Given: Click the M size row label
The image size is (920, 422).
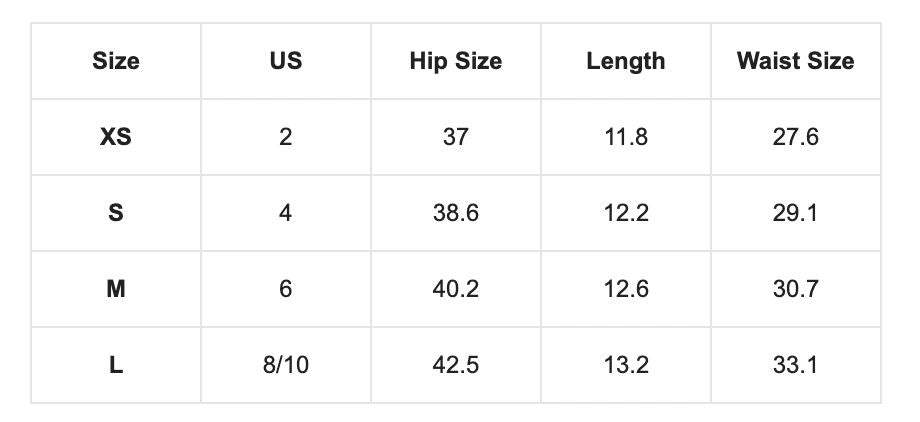Looking at the screenshot, I should click(x=116, y=289).
